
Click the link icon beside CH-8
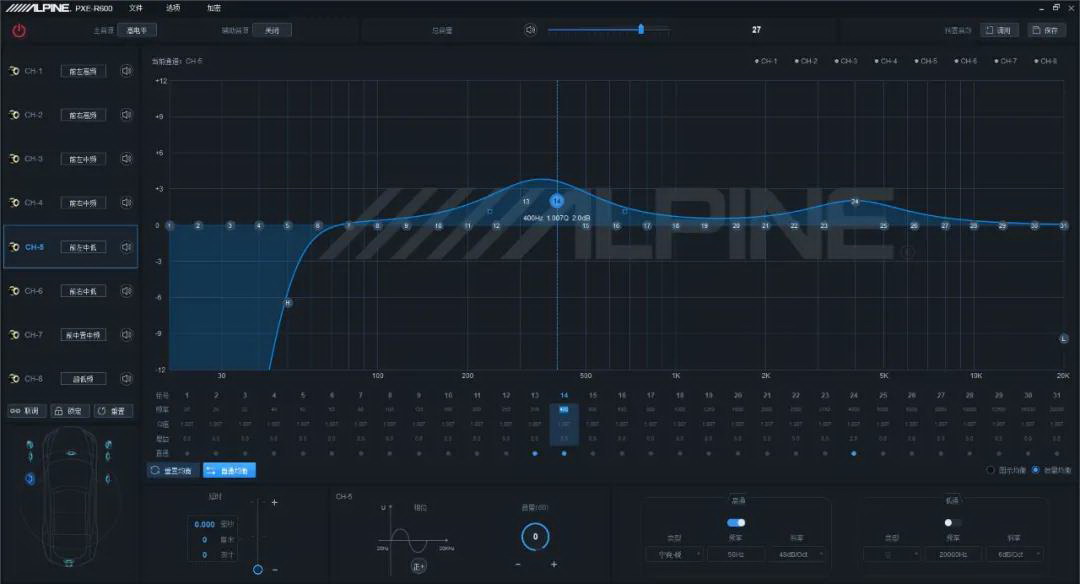(14, 378)
